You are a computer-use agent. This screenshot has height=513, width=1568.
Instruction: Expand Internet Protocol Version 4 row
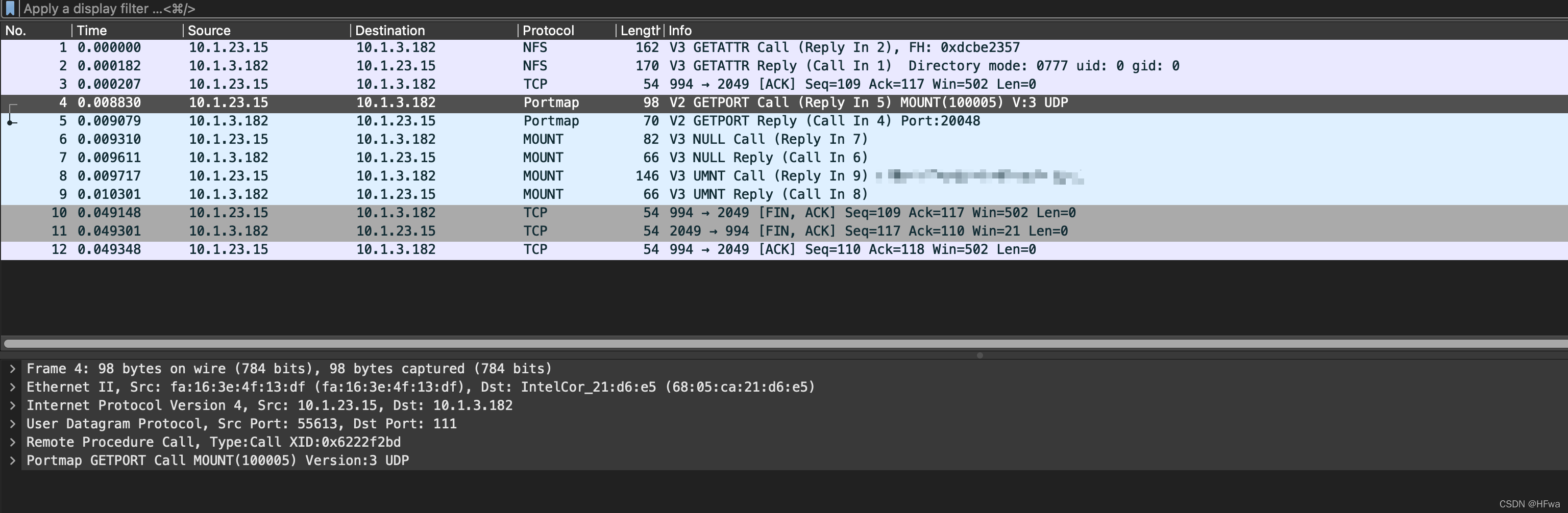click(12, 405)
